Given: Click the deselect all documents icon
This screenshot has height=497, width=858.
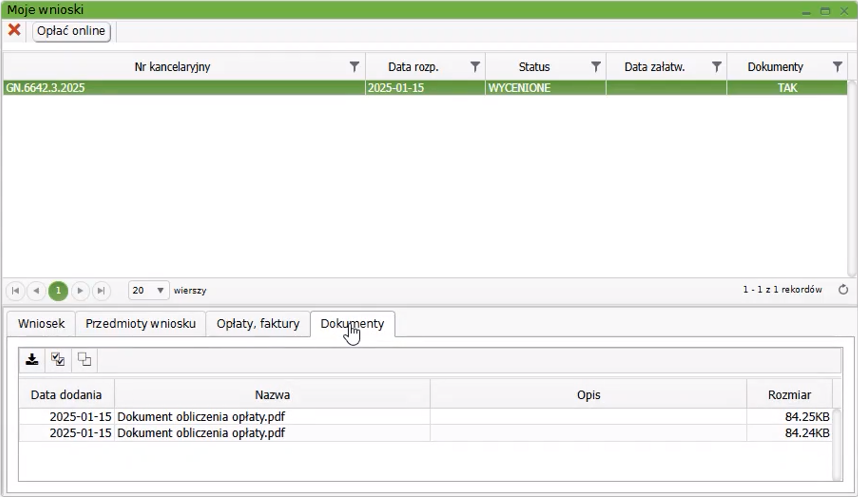Looking at the screenshot, I should pos(84,360).
